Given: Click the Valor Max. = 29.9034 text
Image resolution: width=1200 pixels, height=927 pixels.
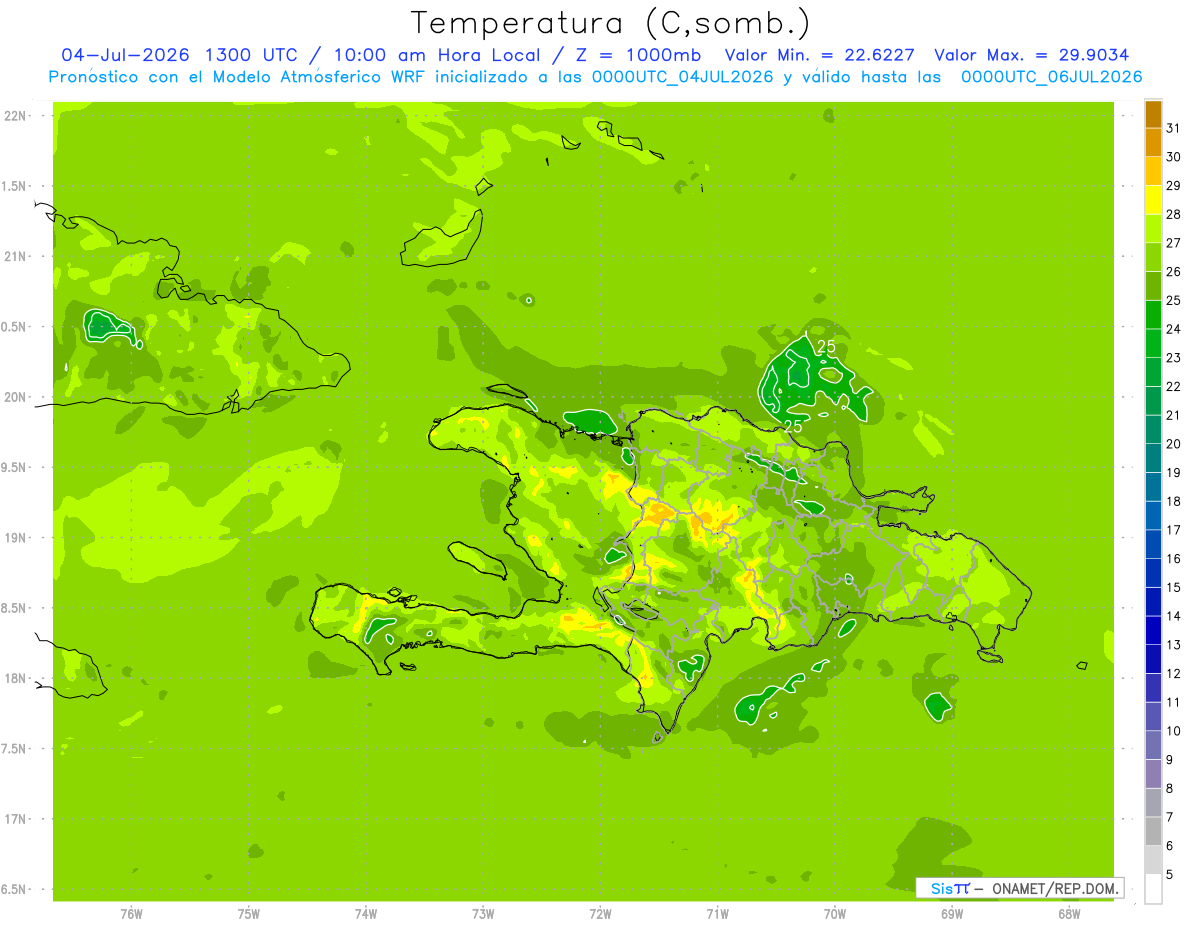Looking at the screenshot, I should (1031, 55).
